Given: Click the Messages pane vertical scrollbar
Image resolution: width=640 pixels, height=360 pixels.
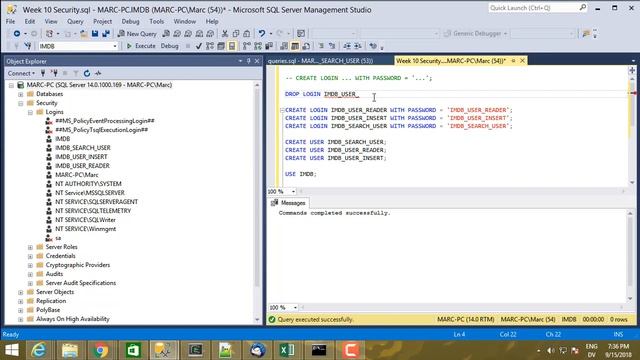Looking at the screenshot, I should (630, 256).
